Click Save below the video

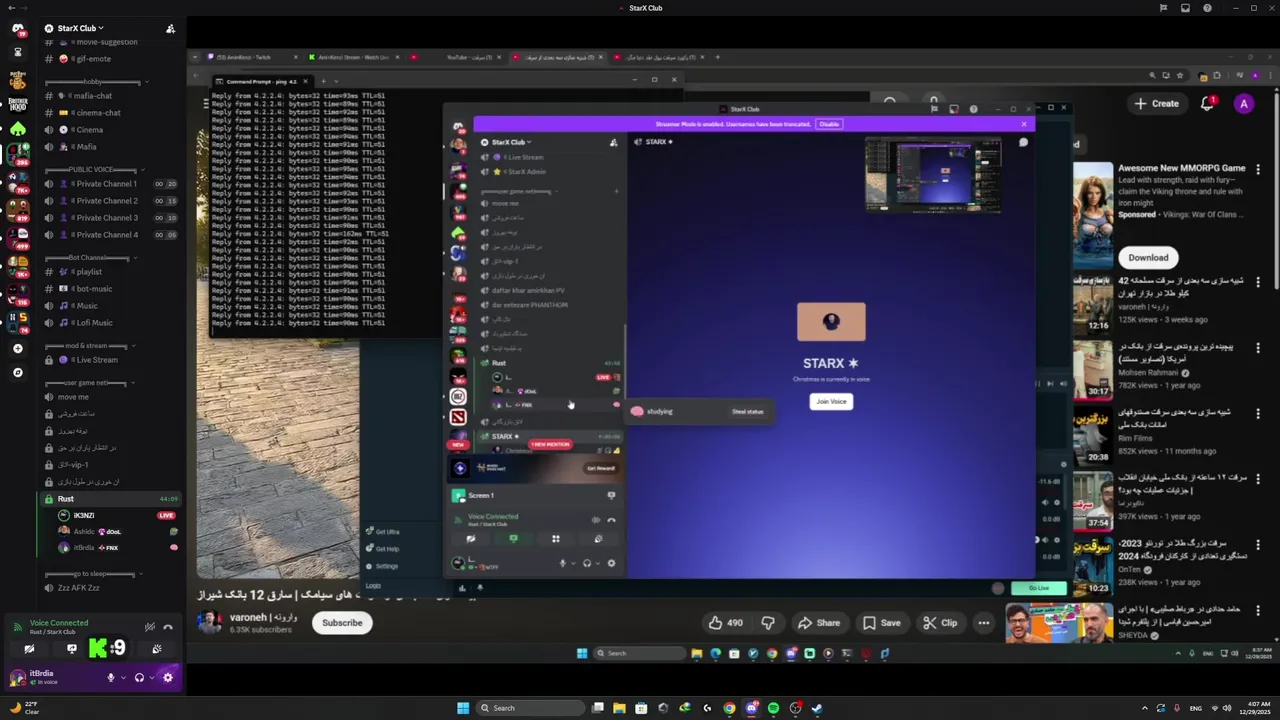coord(881,623)
